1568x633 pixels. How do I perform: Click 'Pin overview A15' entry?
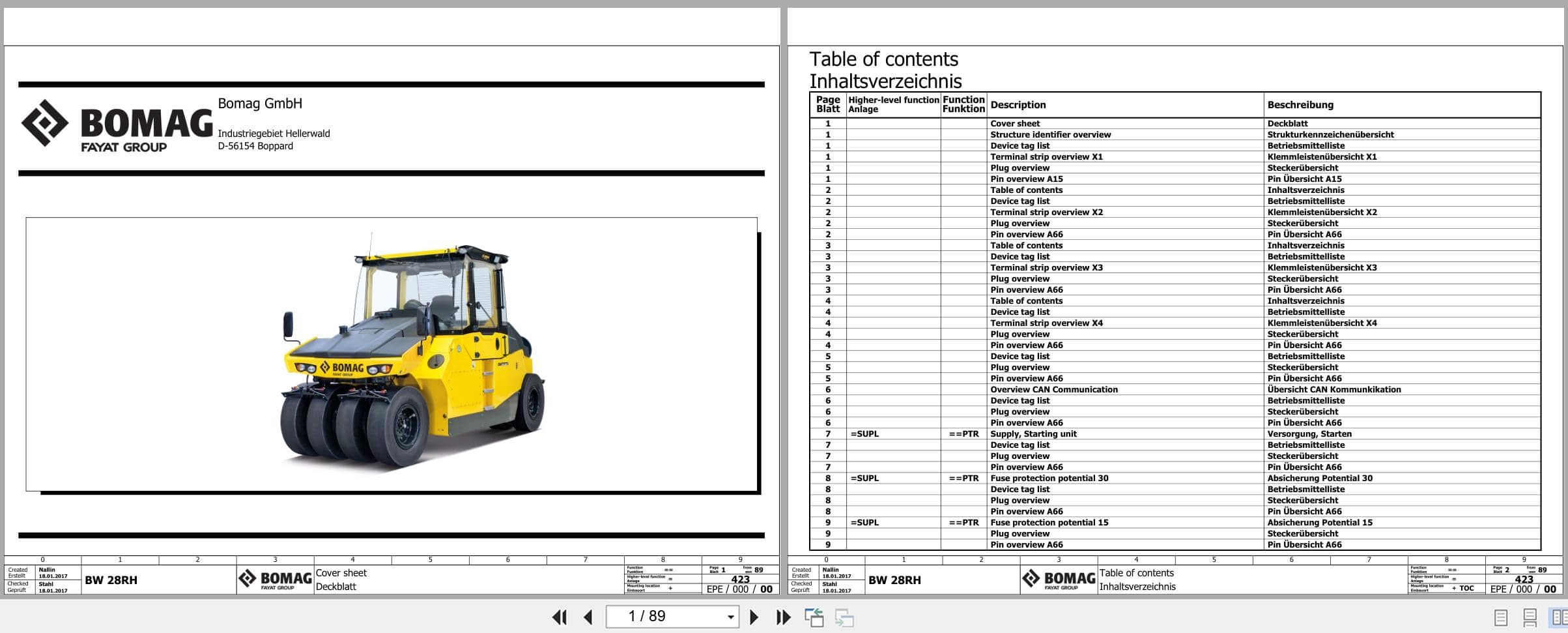(1026, 179)
